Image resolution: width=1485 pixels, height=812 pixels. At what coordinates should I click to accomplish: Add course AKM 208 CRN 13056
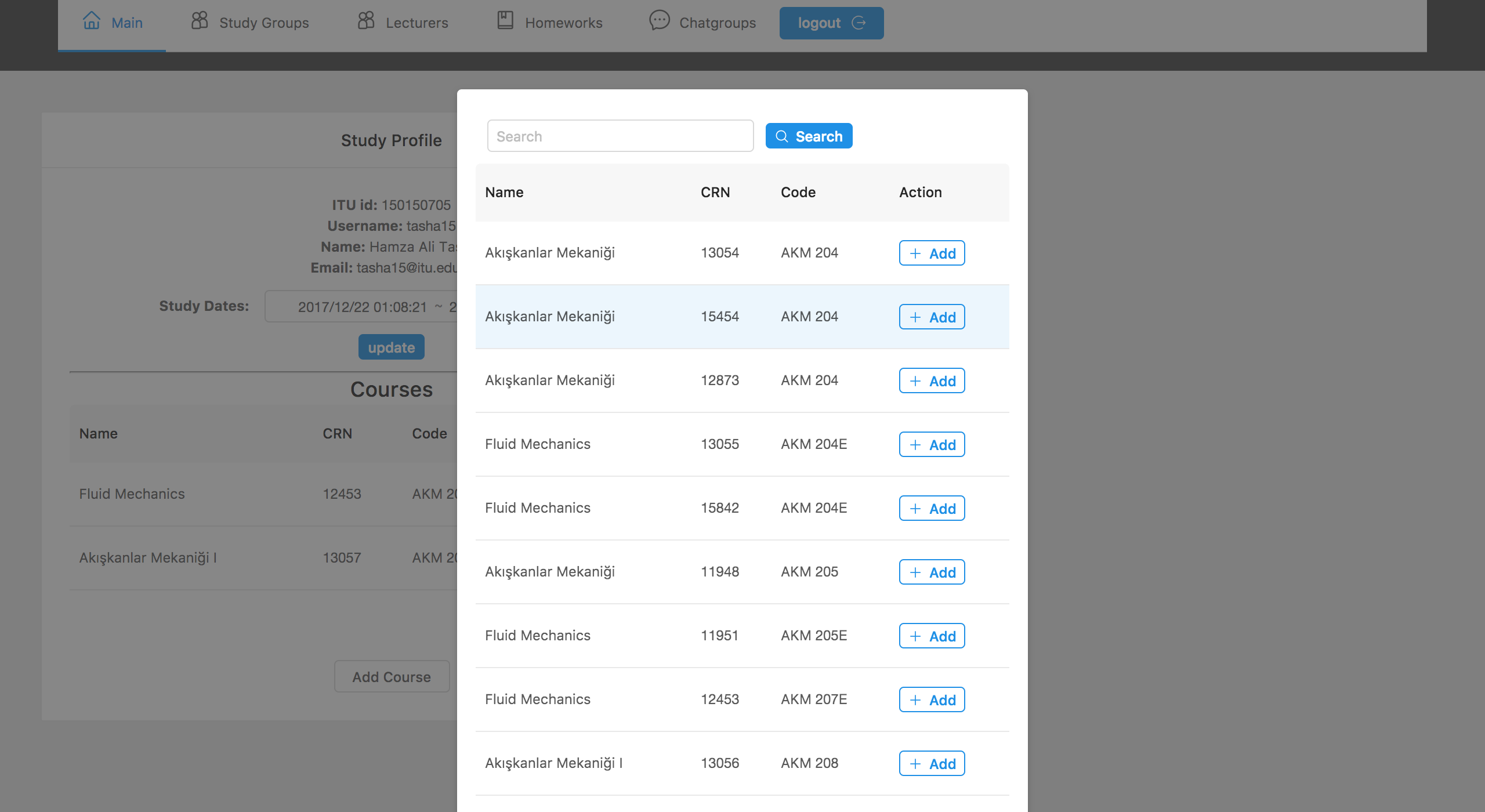tap(932, 763)
